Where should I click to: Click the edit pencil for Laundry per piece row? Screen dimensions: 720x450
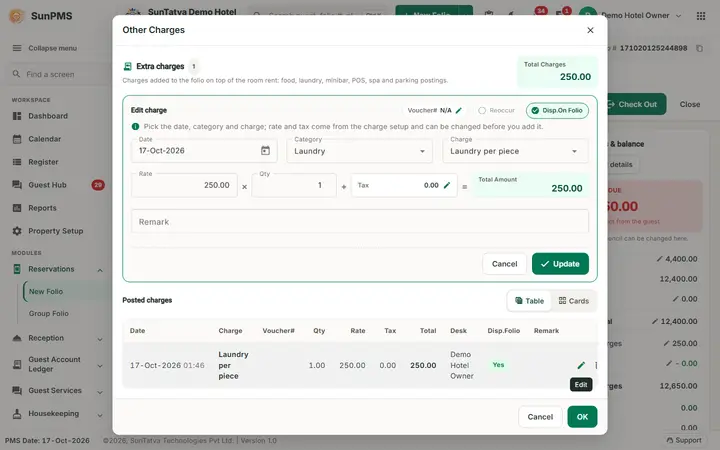pyautogui.click(x=581, y=366)
